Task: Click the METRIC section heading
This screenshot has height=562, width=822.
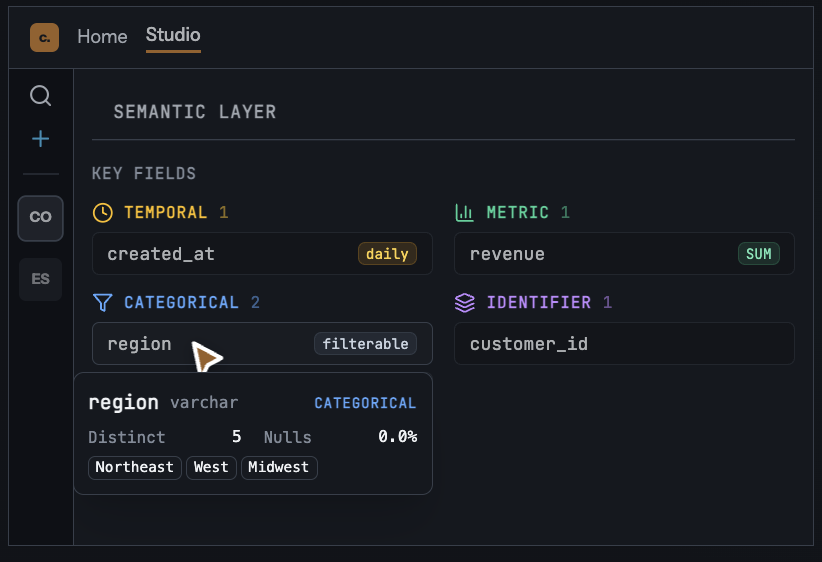Action: pos(518,213)
